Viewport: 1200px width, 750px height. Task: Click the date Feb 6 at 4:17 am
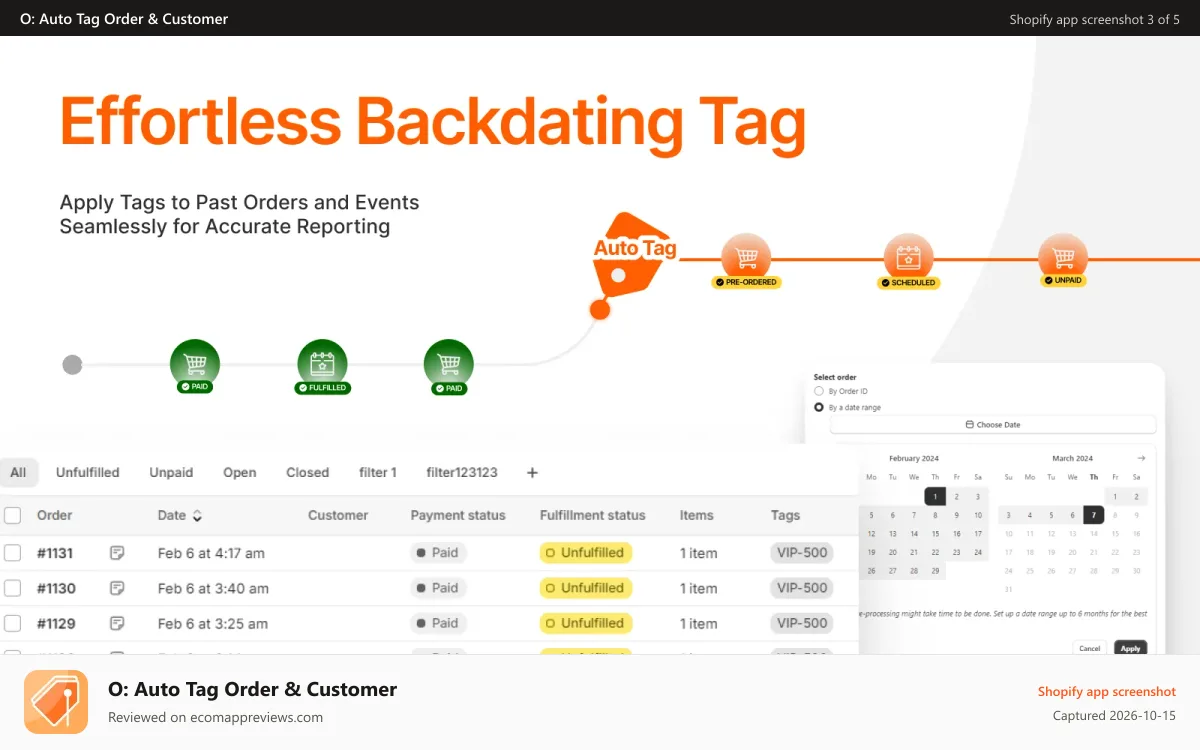tap(211, 553)
